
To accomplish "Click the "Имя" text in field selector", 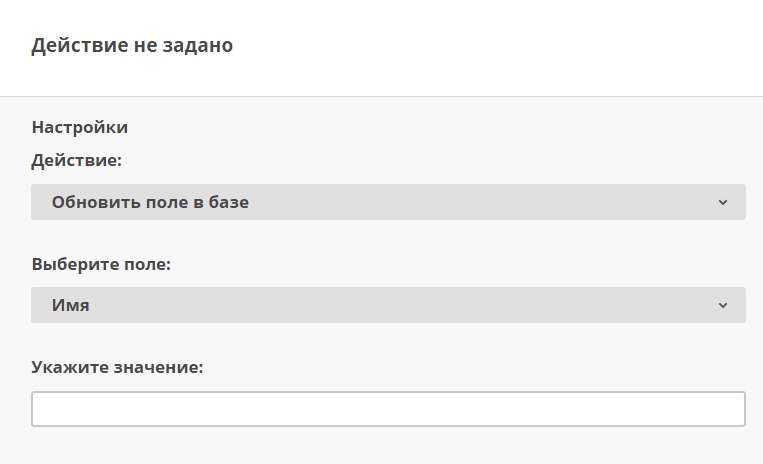I will pos(71,305).
